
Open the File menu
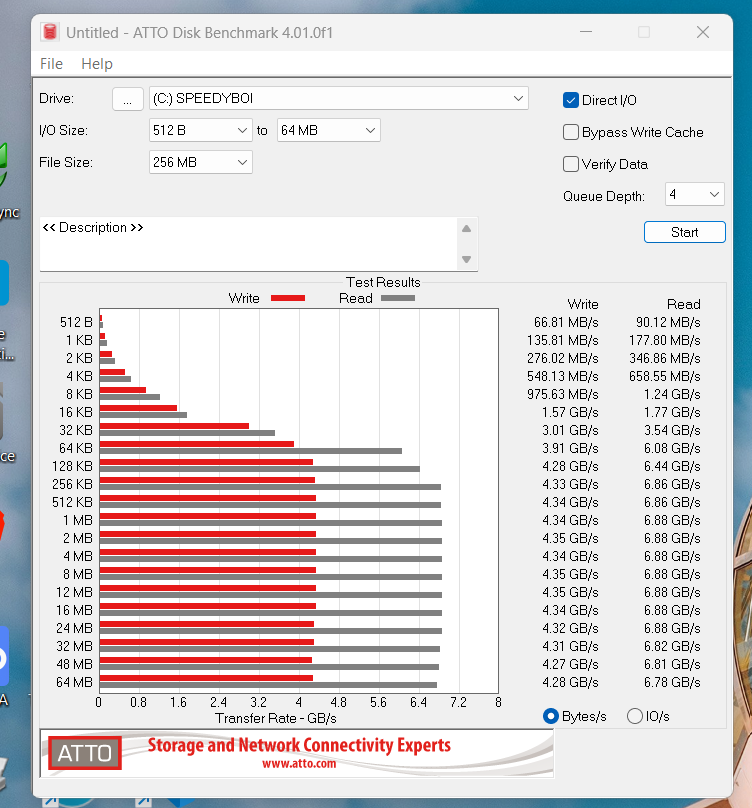(51, 64)
